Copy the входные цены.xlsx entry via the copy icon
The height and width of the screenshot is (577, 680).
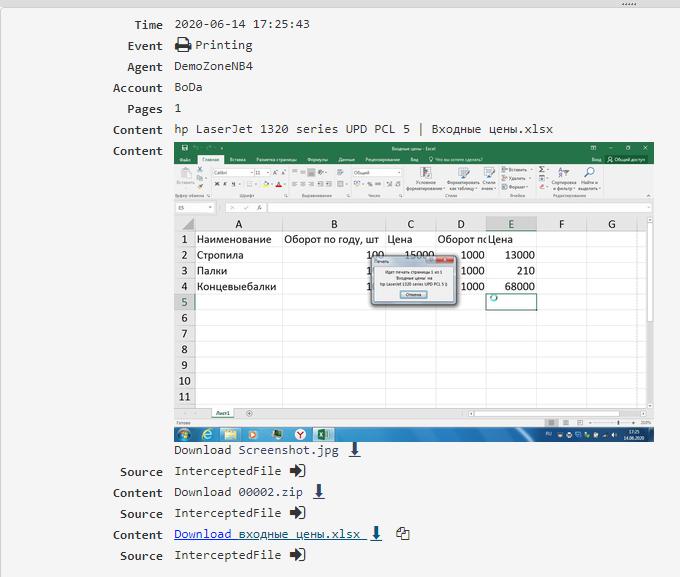402,533
